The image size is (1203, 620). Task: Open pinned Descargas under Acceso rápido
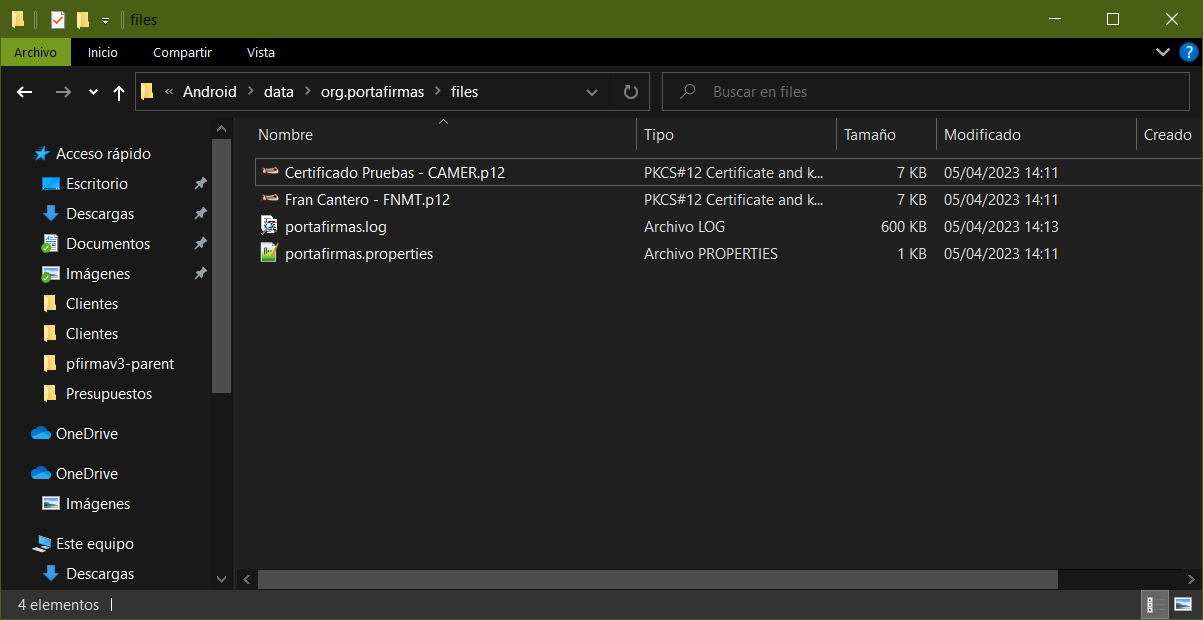[100, 214]
